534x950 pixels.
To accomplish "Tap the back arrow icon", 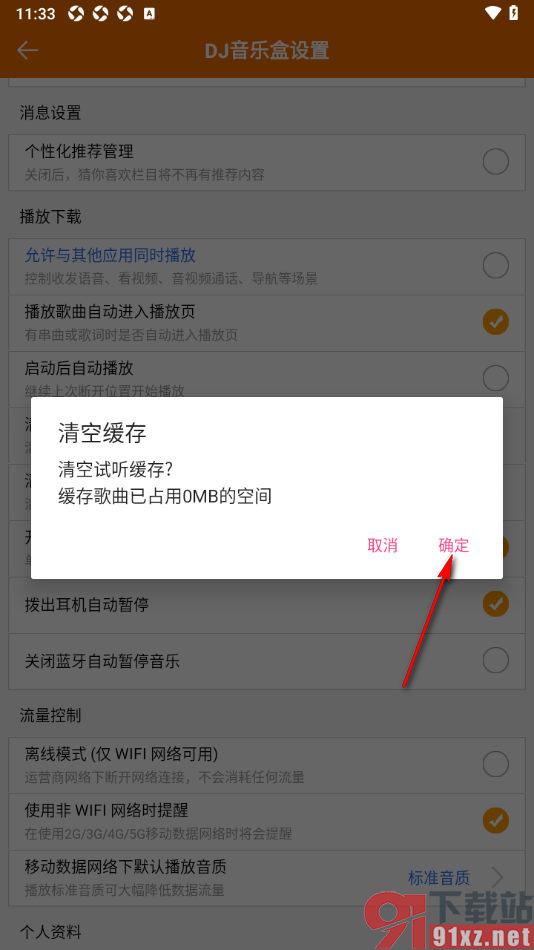I will (27, 51).
